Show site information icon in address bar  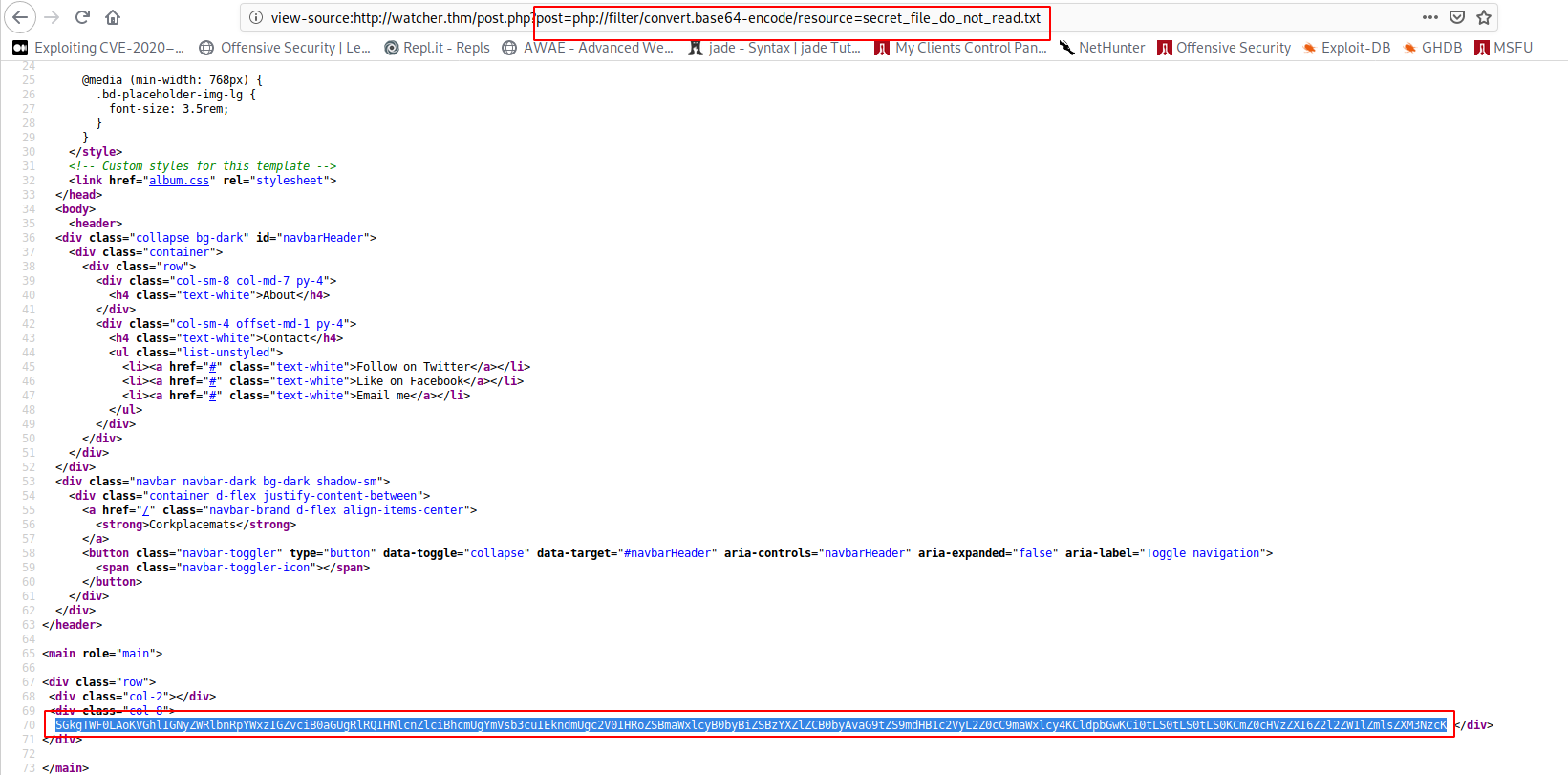(x=255, y=18)
